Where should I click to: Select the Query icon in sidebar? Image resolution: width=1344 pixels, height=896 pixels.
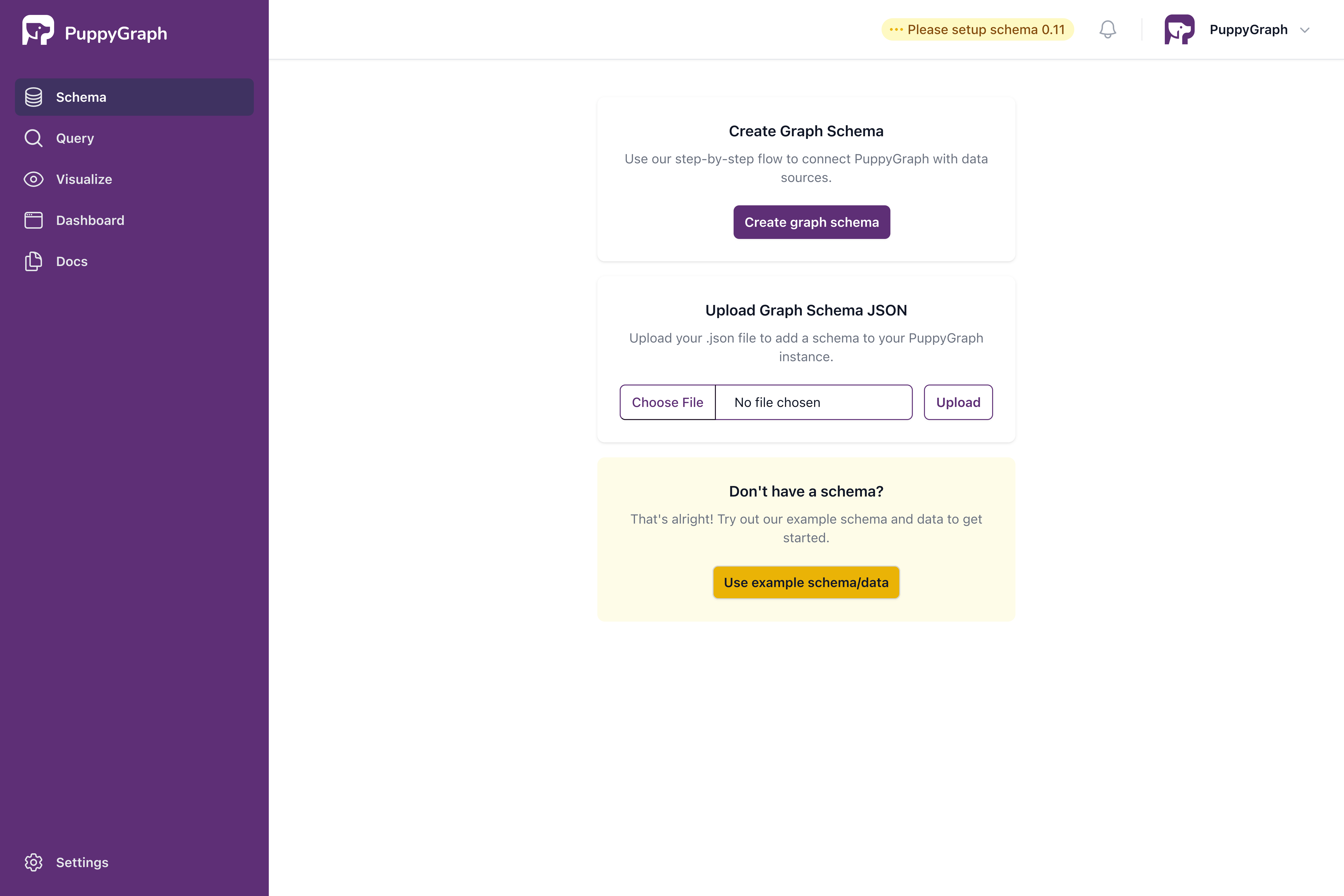pyautogui.click(x=33, y=138)
